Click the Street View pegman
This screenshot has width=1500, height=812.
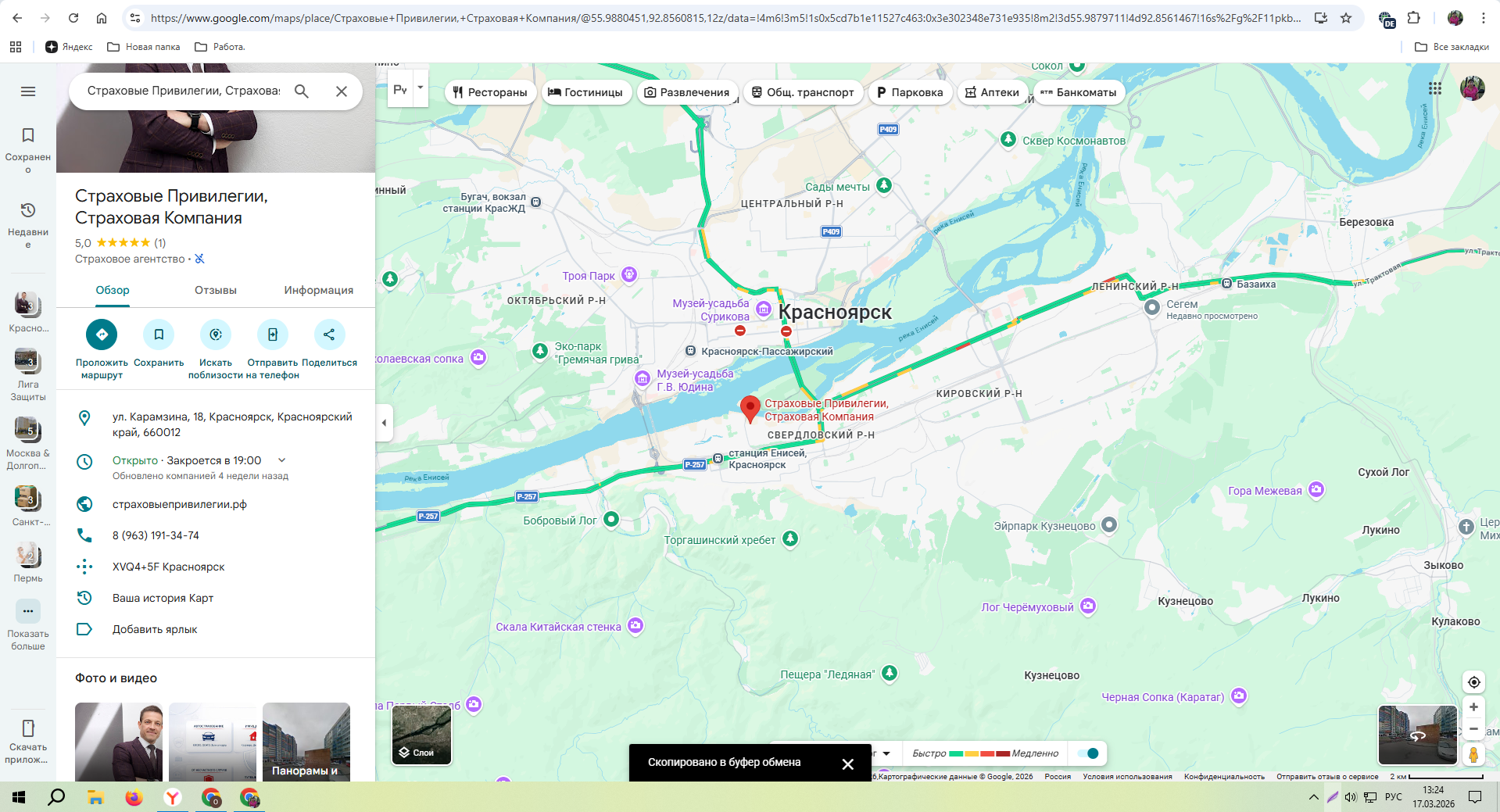click(x=1473, y=754)
